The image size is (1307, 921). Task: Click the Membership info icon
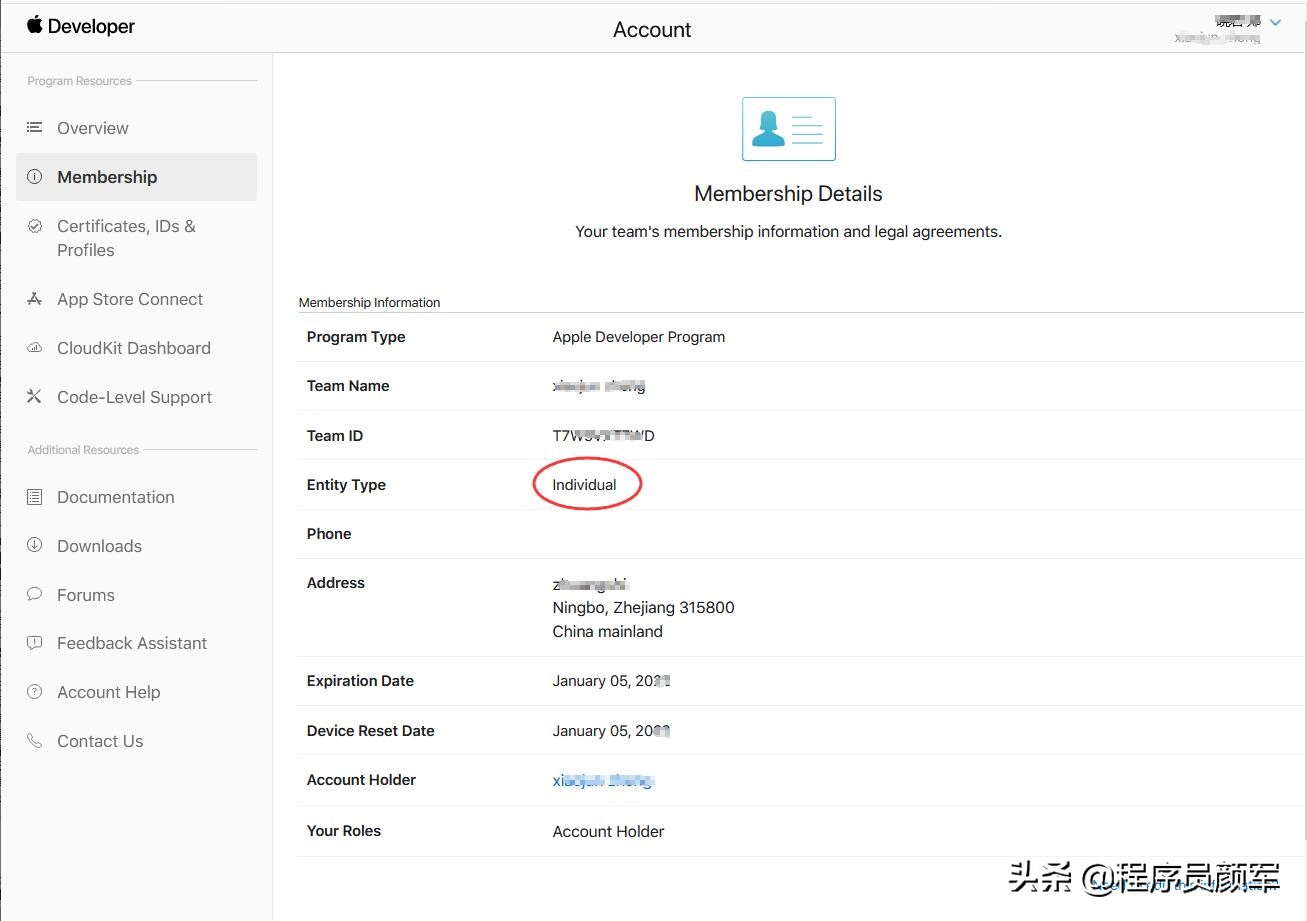[35, 177]
